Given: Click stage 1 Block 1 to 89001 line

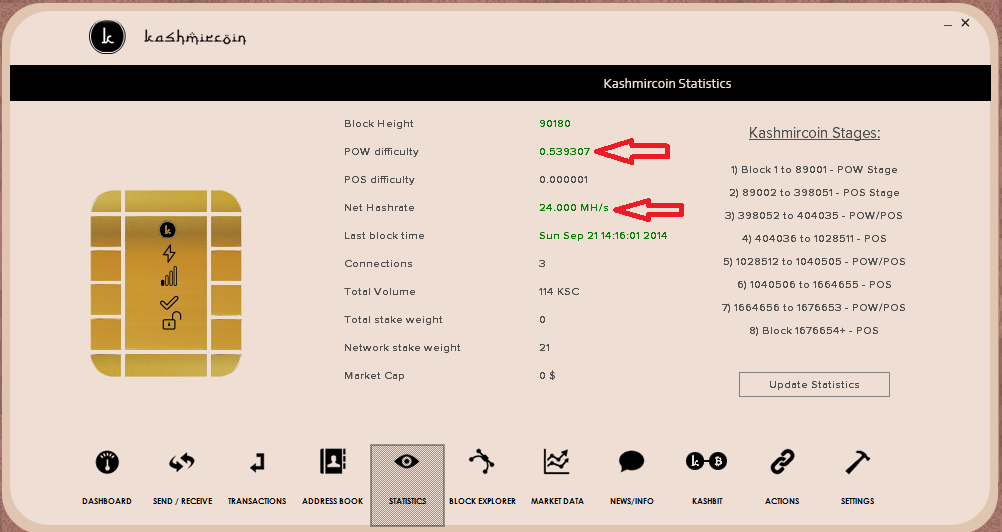Looking at the screenshot, I should point(814,170).
